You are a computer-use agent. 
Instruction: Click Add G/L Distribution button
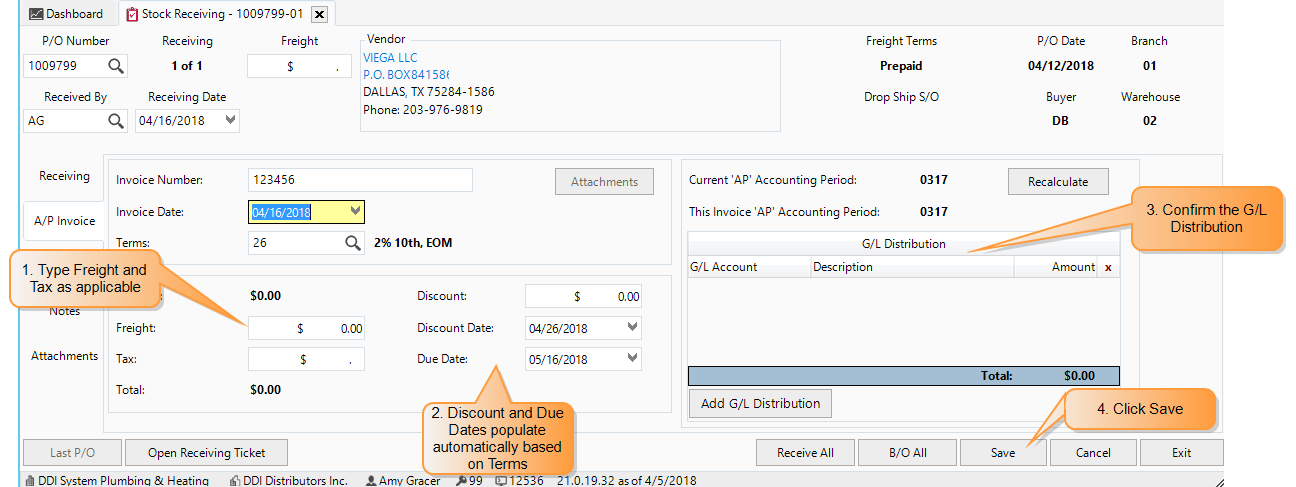760,404
